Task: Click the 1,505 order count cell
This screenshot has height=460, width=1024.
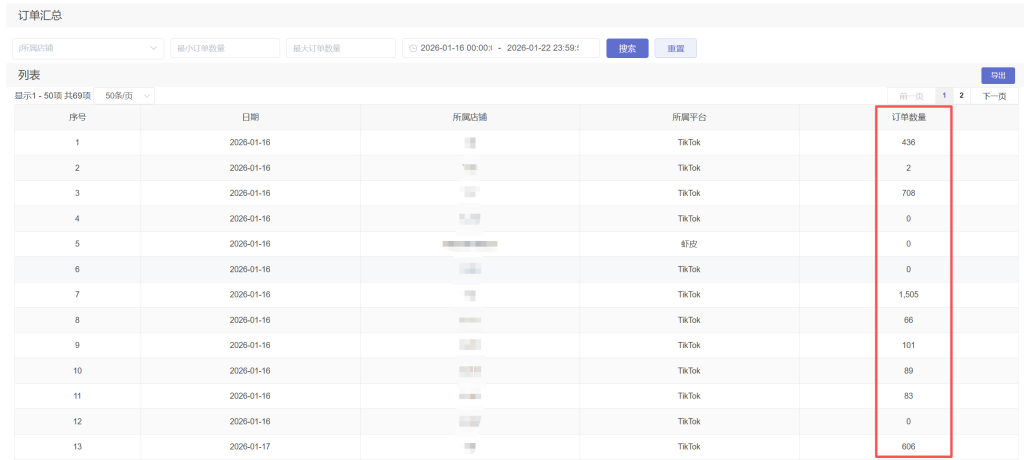Action: coord(908,295)
